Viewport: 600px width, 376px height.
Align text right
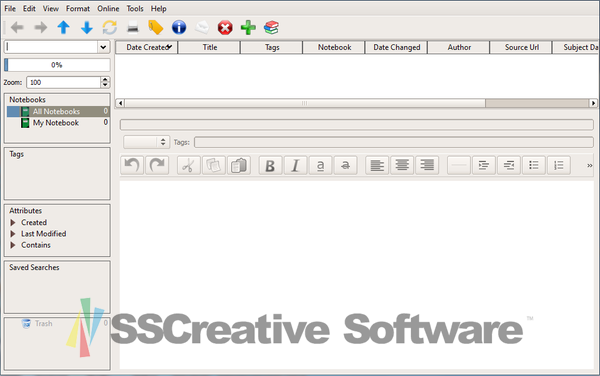pos(427,165)
